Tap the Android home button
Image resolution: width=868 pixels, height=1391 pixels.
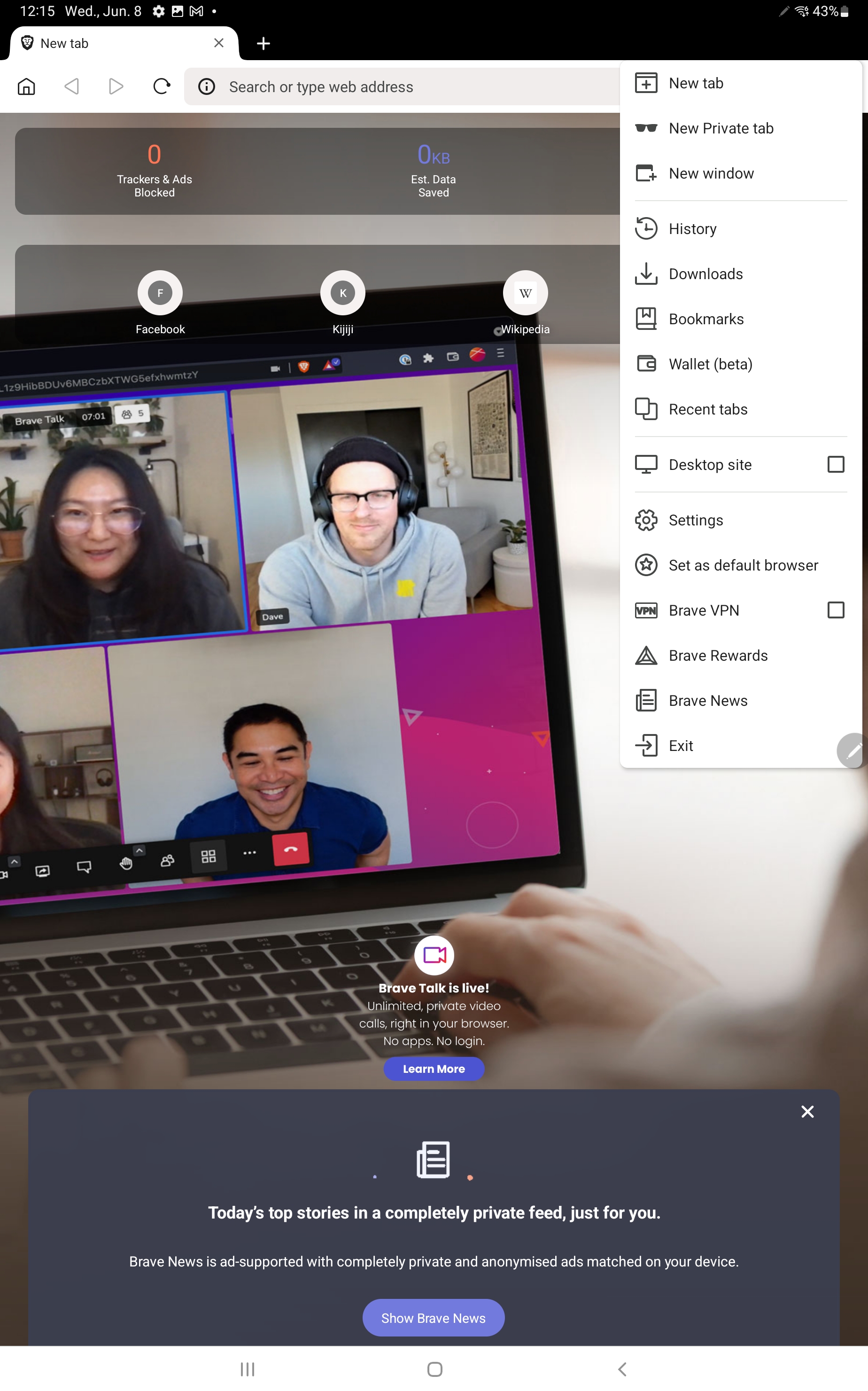[434, 1369]
